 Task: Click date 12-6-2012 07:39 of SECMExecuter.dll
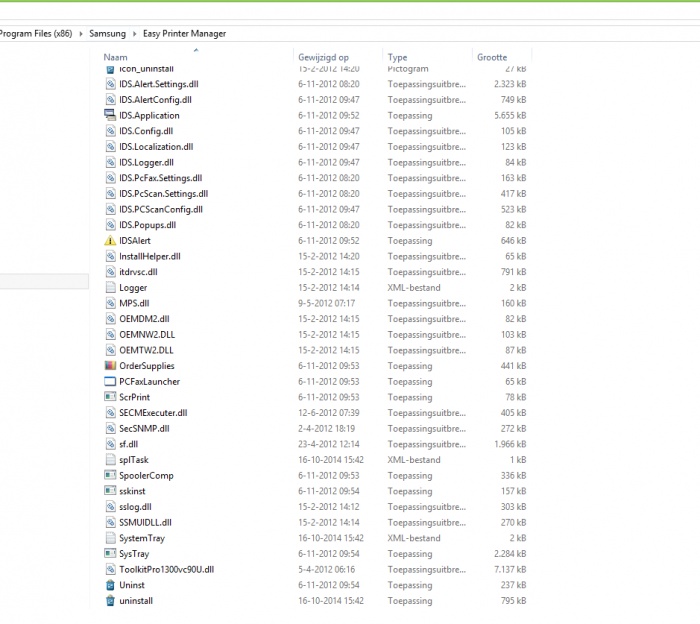coord(329,413)
